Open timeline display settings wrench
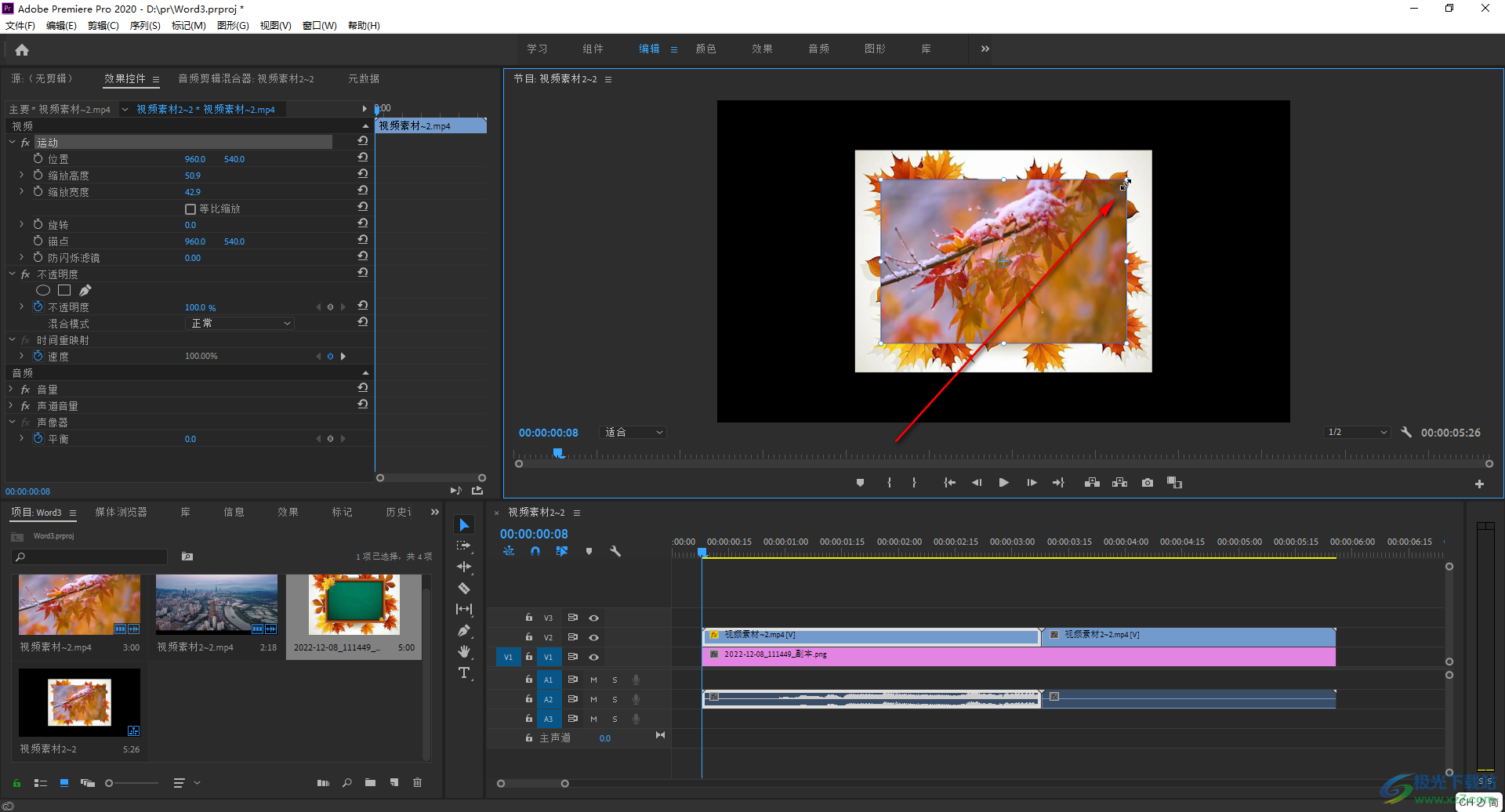1505x812 pixels. tap(615, 551)
